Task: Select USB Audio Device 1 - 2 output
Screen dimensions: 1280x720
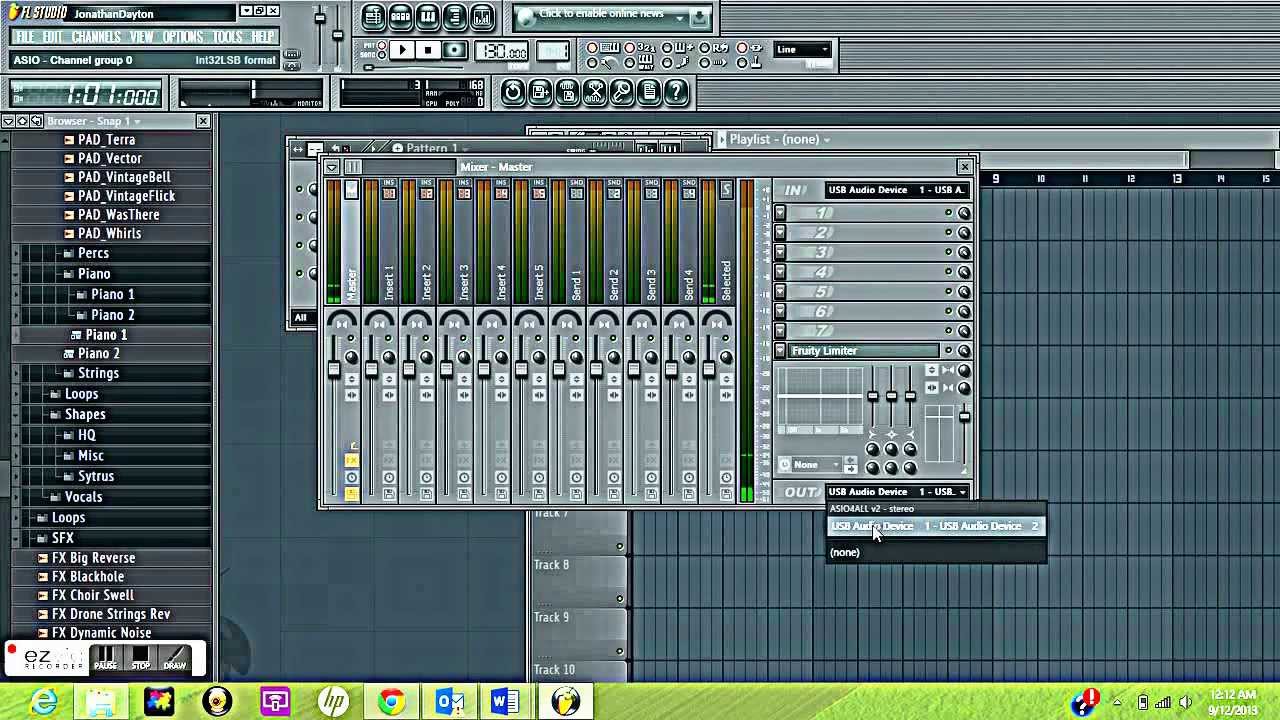Action: tap(936, 526)
